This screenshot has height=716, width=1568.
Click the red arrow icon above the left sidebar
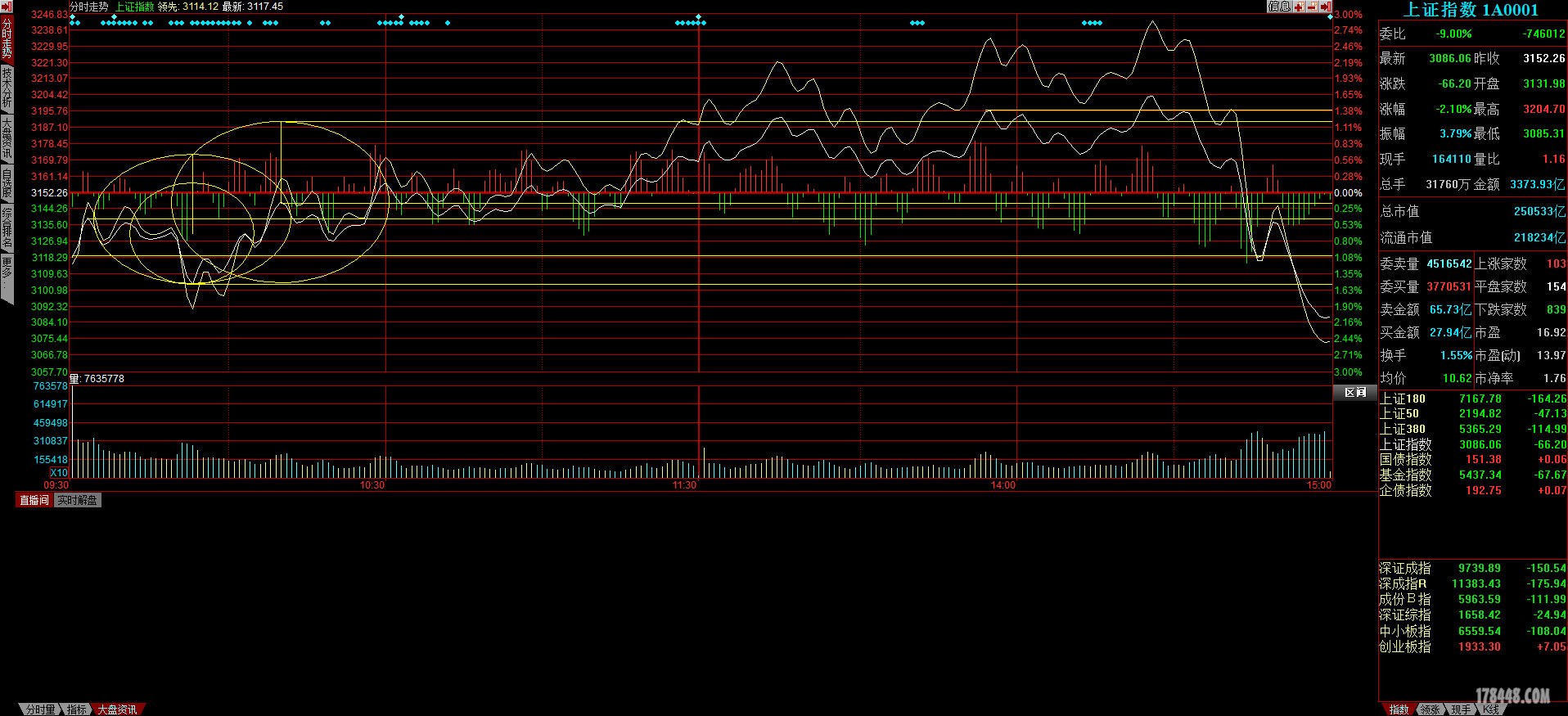[x=7, y=7]
